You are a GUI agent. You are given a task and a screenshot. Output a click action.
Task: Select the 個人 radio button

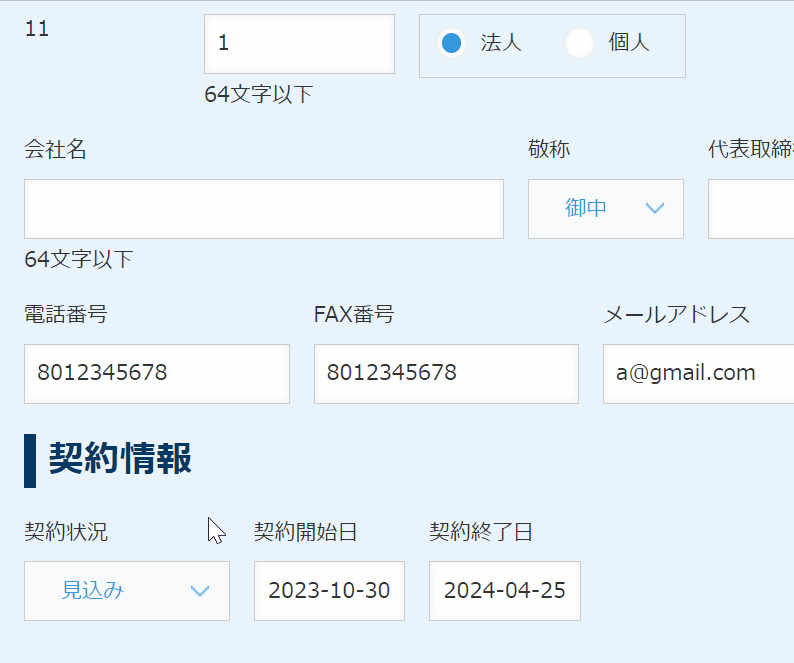[579, 43]
